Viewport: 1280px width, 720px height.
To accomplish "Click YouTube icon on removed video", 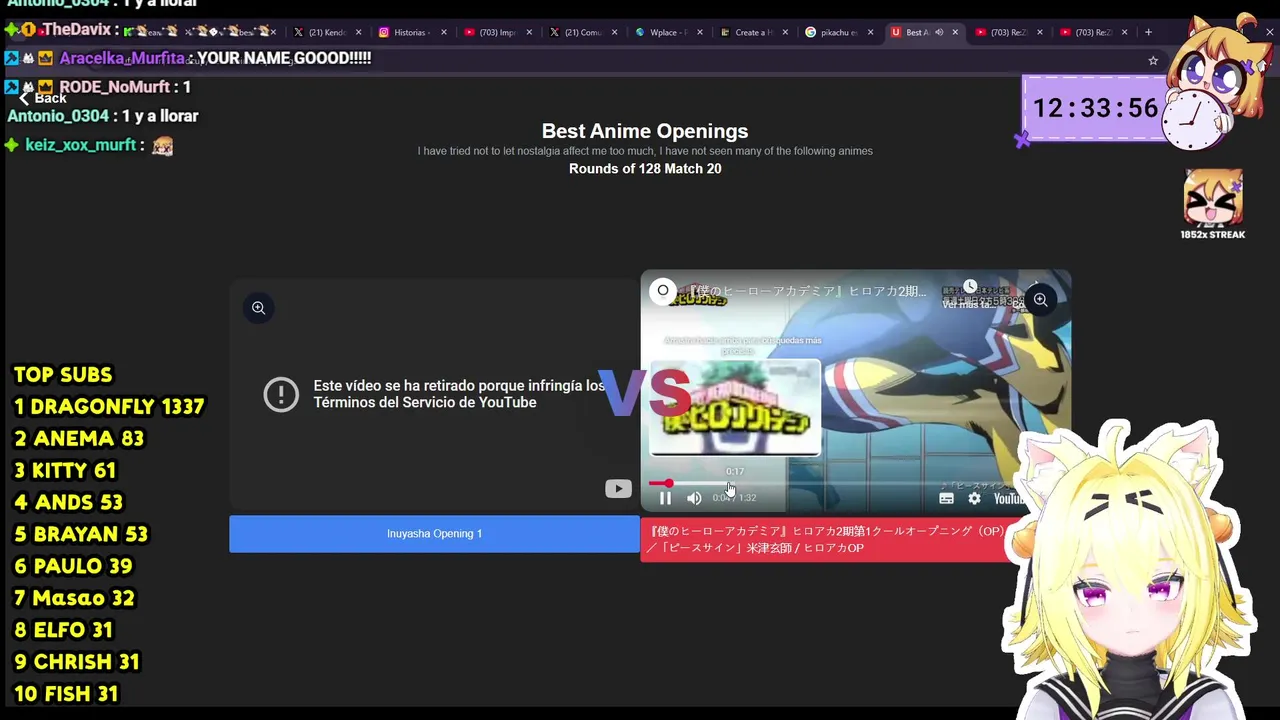I will click(x=618, y=489).
